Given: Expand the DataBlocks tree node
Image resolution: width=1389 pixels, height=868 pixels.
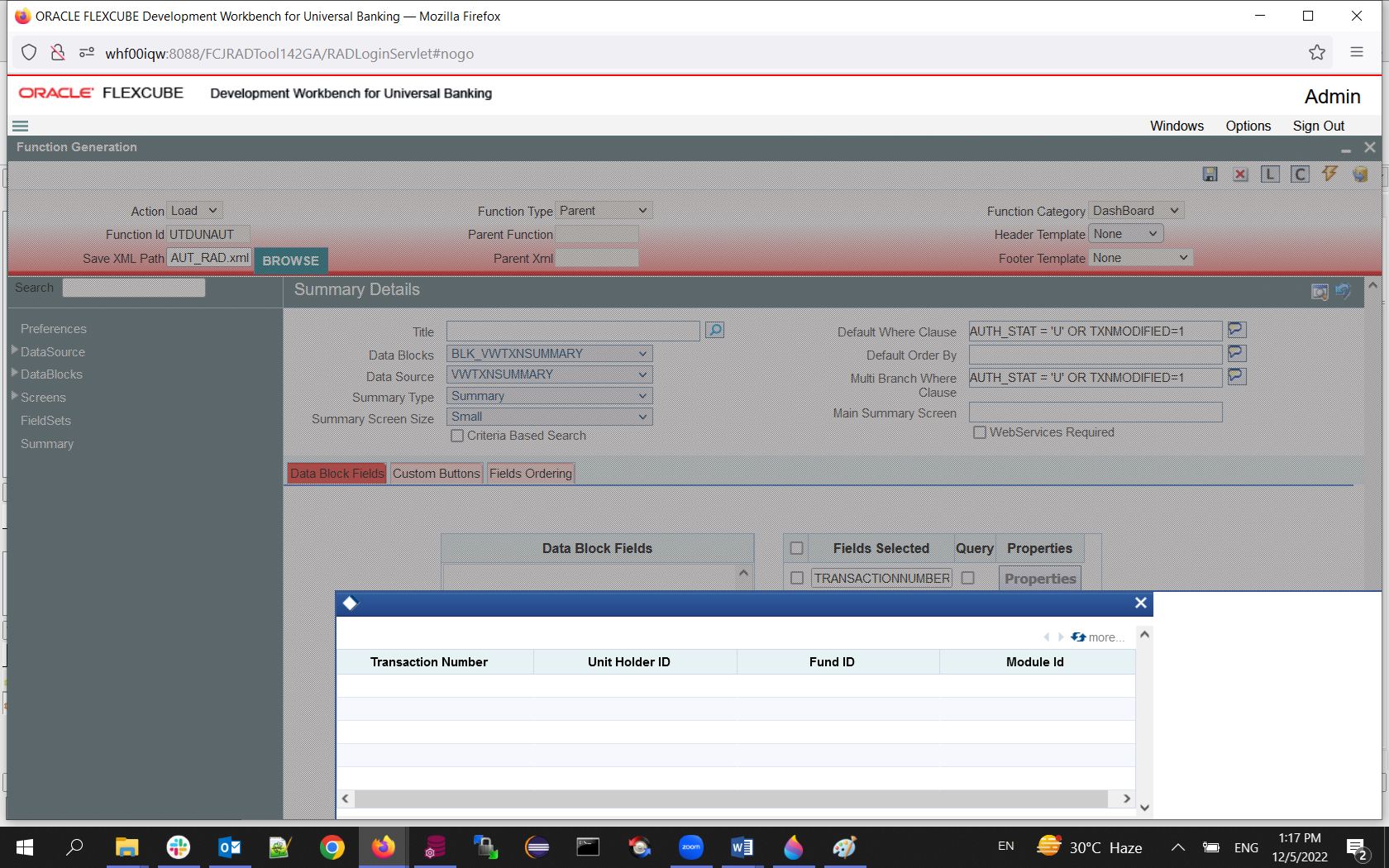Looking at the screenshot, I should (15, 373).
